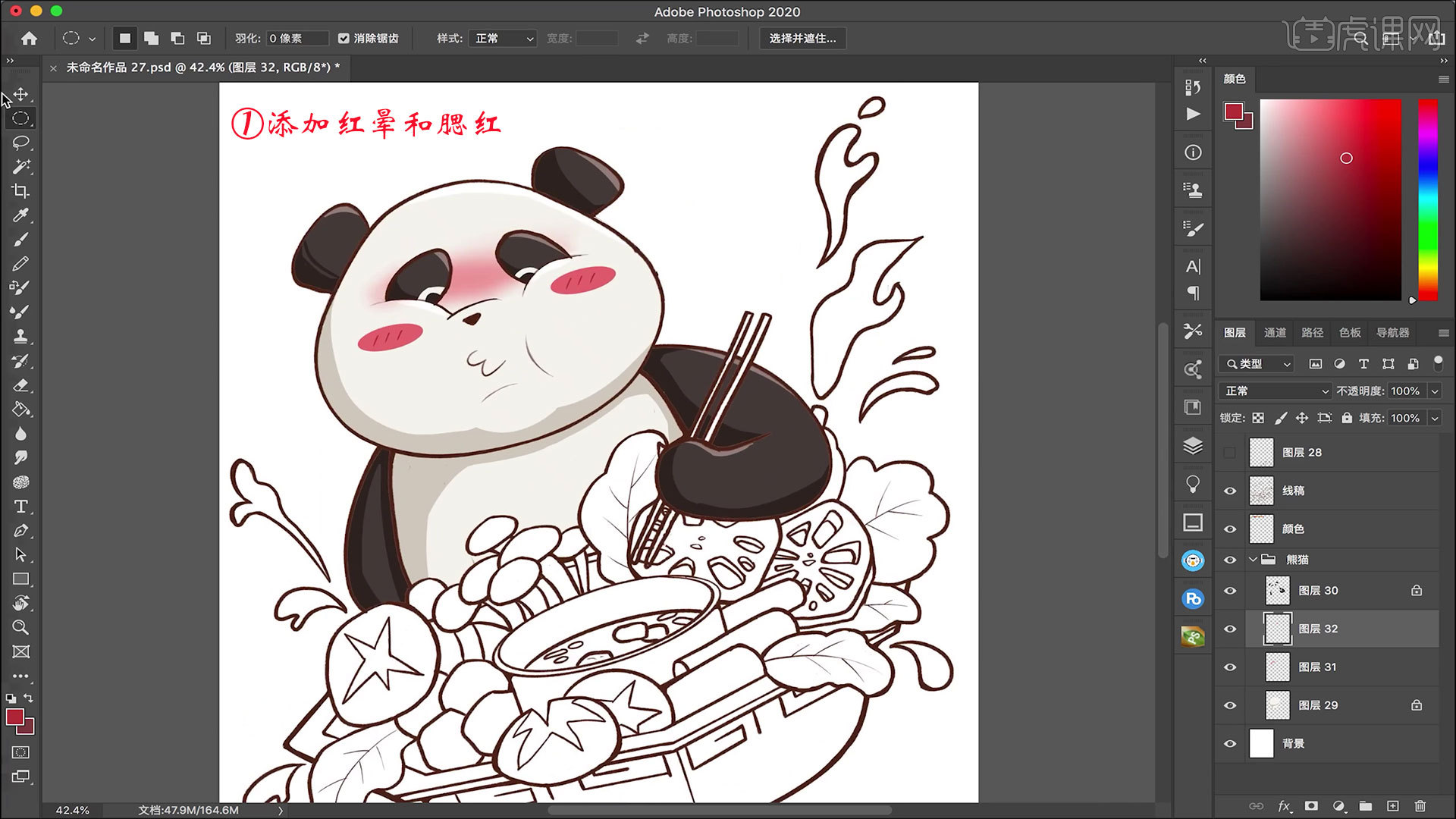Open the 样式 style dropdown

pos(504,38)
